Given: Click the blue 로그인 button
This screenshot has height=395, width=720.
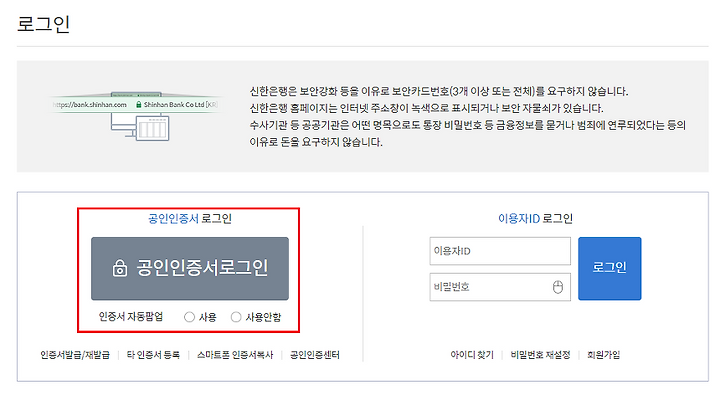Looking at the screenshot, I should tap(609, 268).
